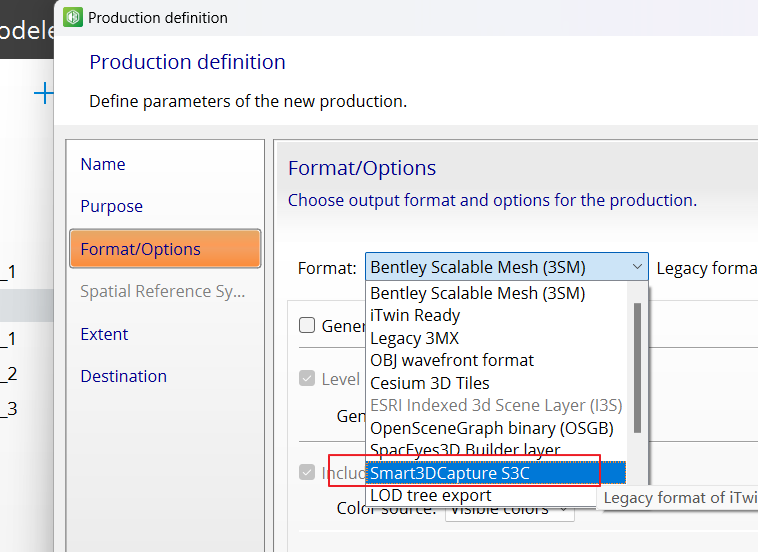
Task: Go to the Name step
Action: 103,164
